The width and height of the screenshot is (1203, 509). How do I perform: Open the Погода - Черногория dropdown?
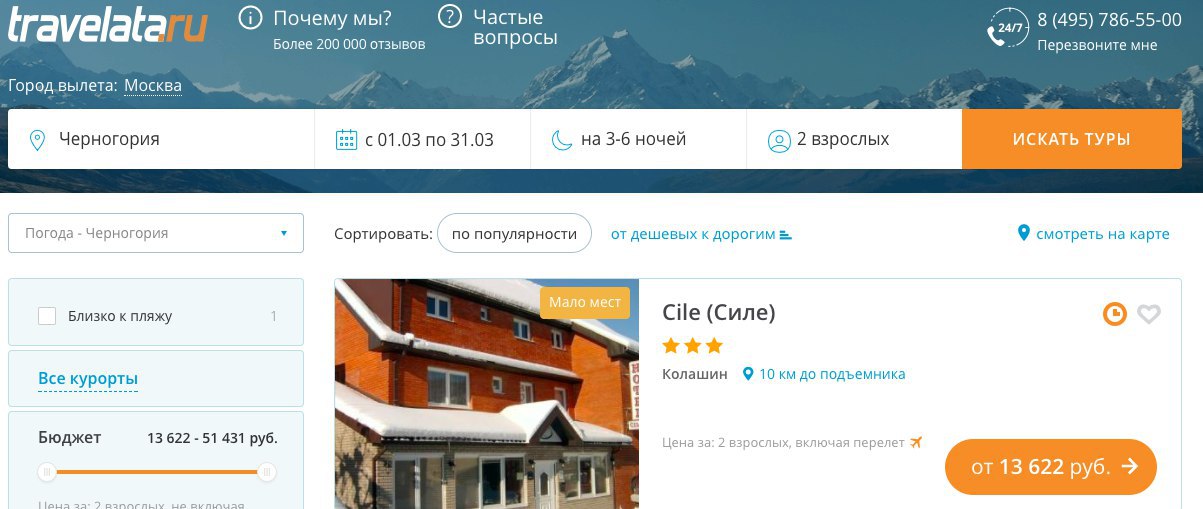(x=156, y=233)
